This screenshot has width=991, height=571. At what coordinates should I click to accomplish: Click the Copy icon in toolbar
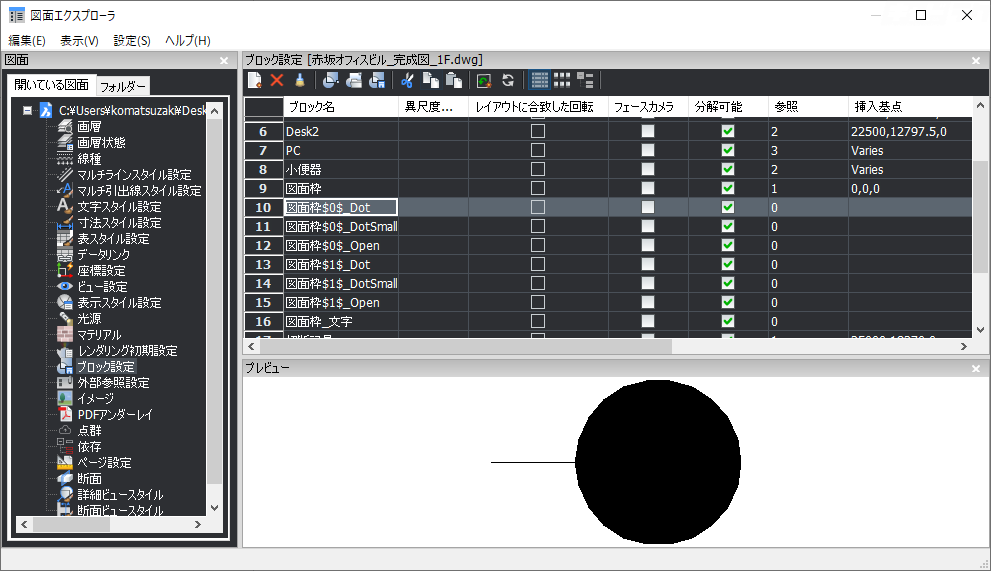(430, 80)
